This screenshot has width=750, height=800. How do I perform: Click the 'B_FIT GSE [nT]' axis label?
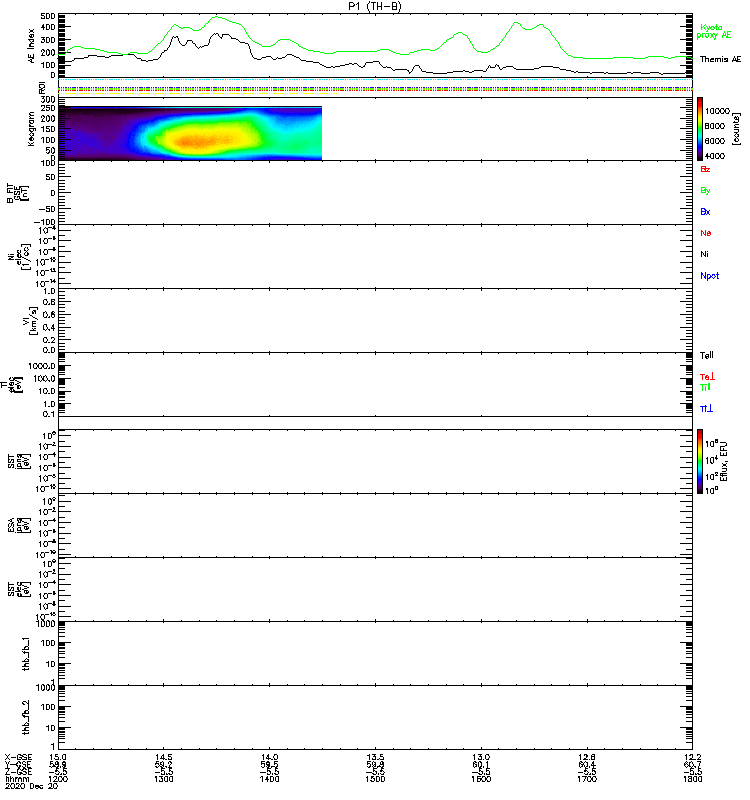coord(18,193)
